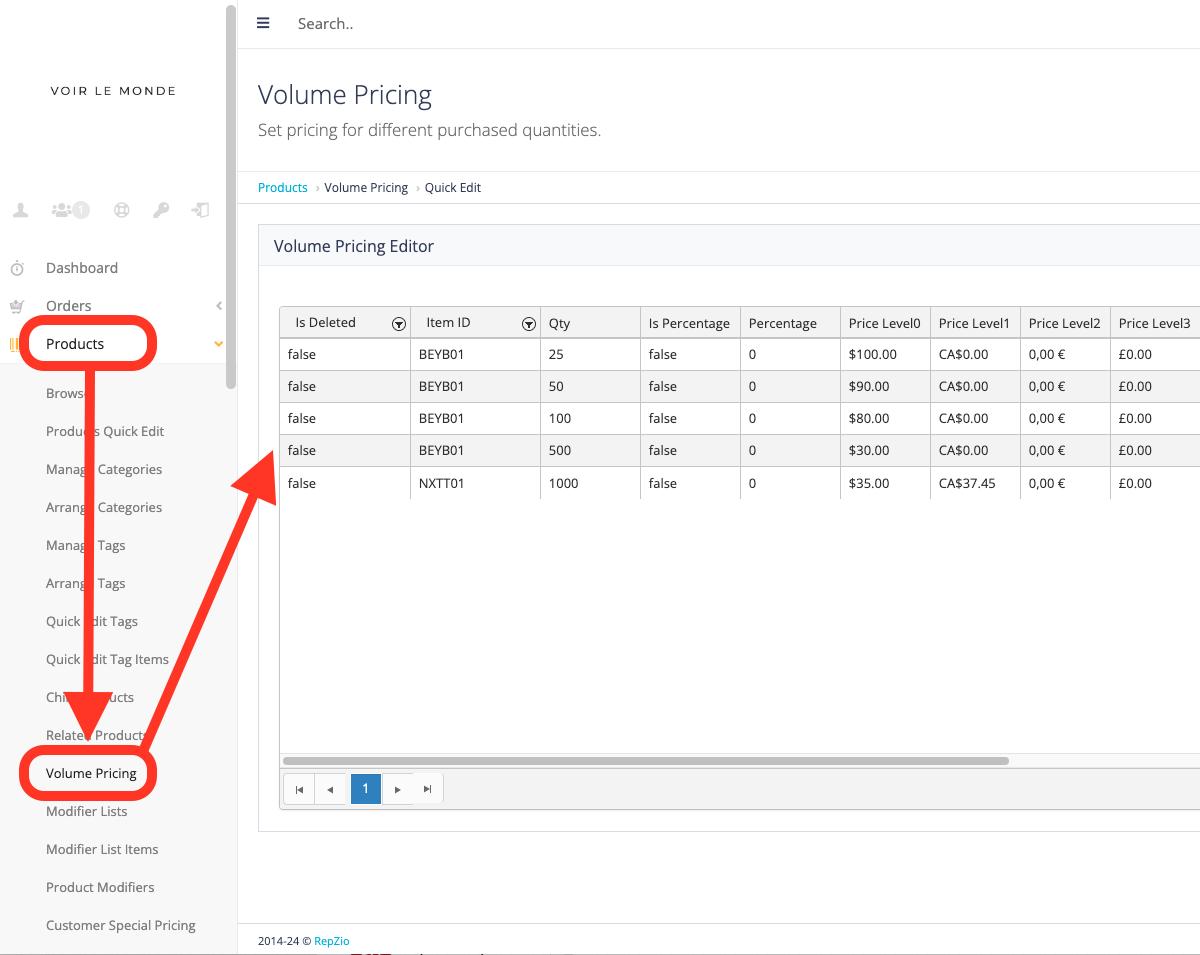
Task: Open Customer Special Pricing menu item
Action: click(121, 925)
